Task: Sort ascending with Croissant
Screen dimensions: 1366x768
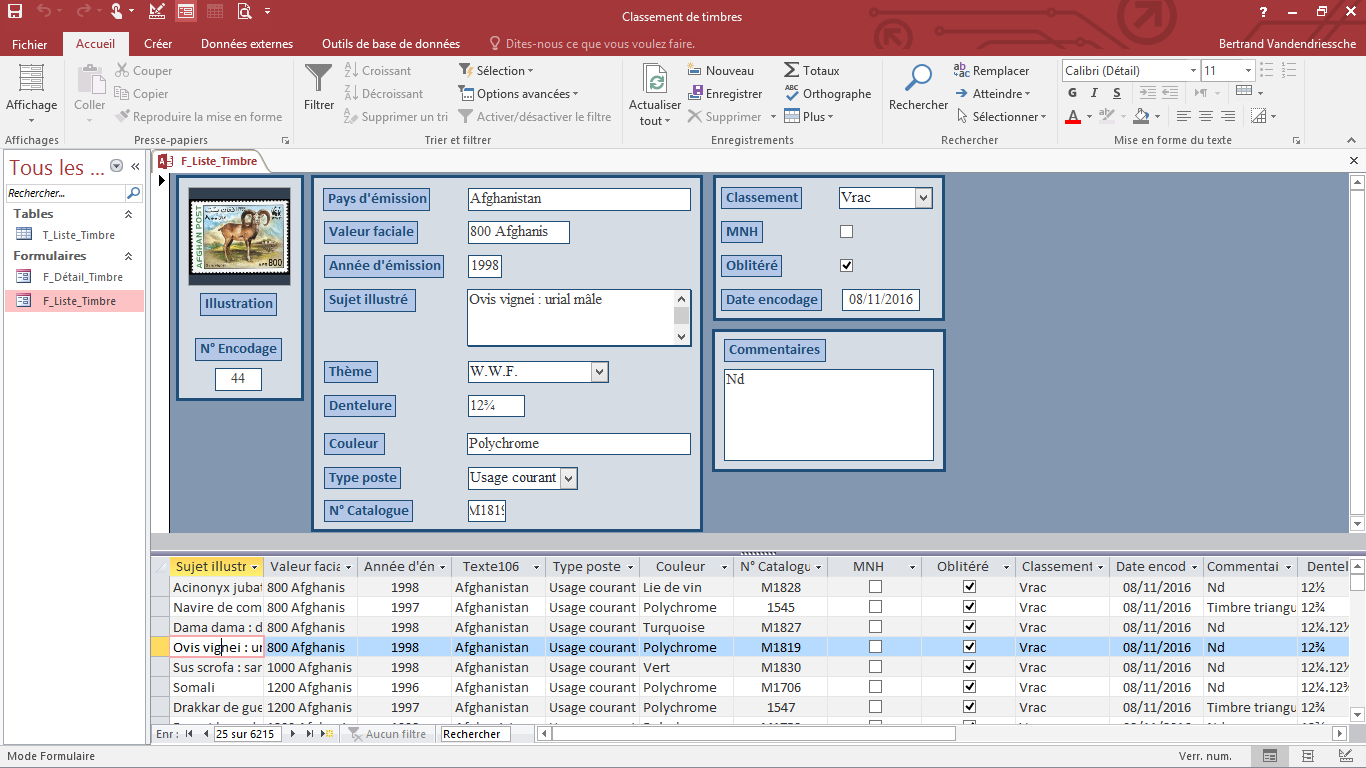Action: pyautogui.click(x=377, y=71)
